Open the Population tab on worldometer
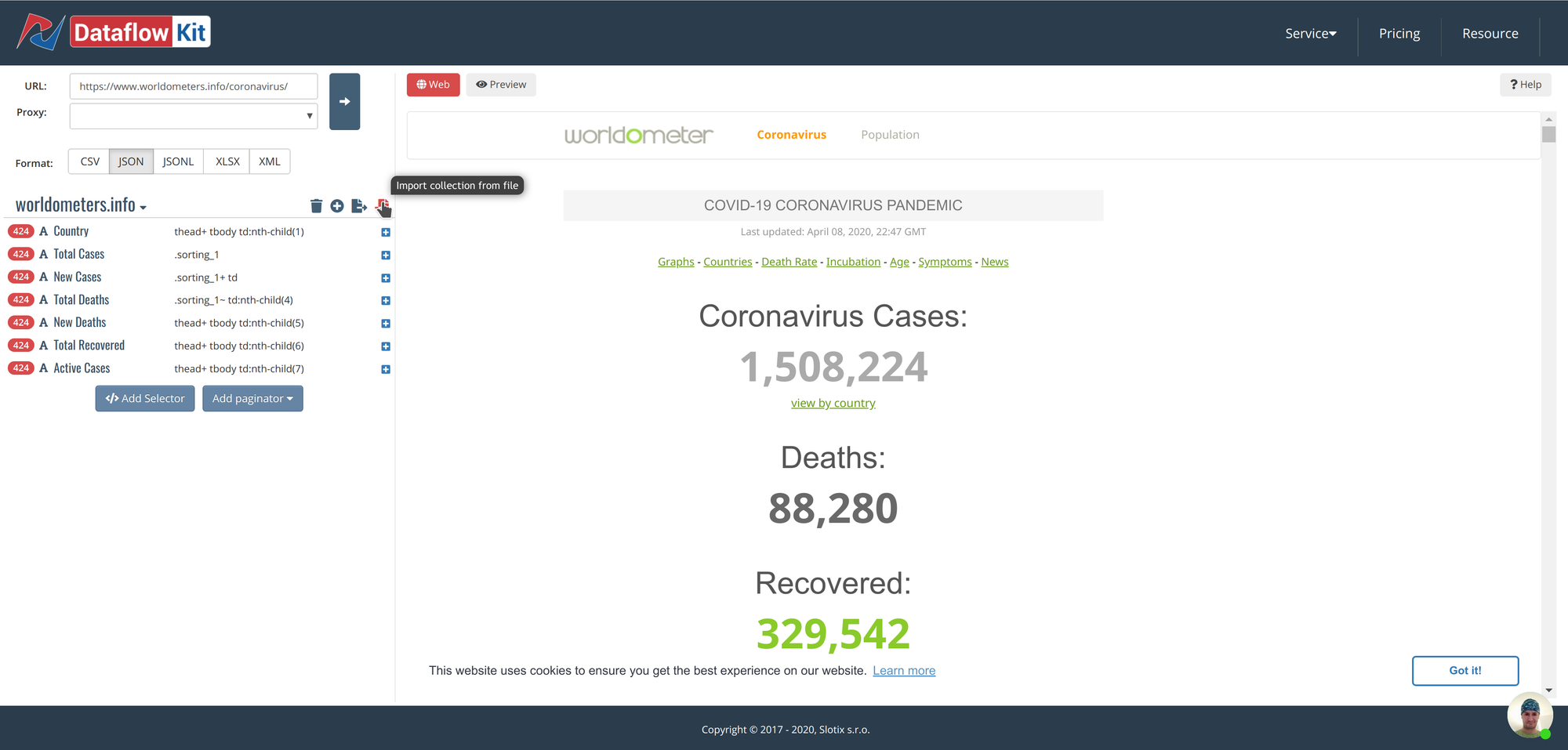The image size is (1568, 750). (890, 135)
